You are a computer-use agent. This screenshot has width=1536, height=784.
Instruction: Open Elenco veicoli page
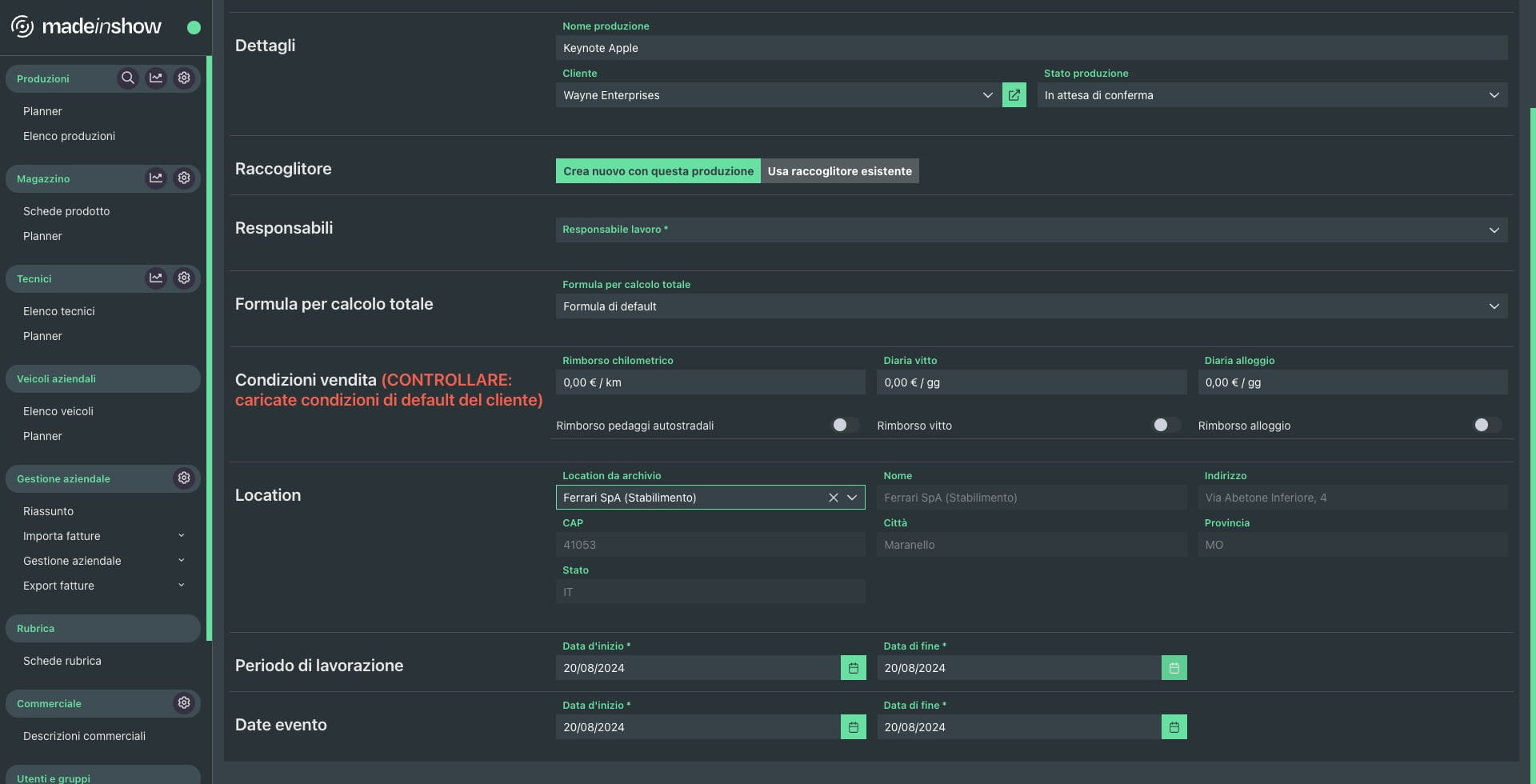tap(58, 411)
